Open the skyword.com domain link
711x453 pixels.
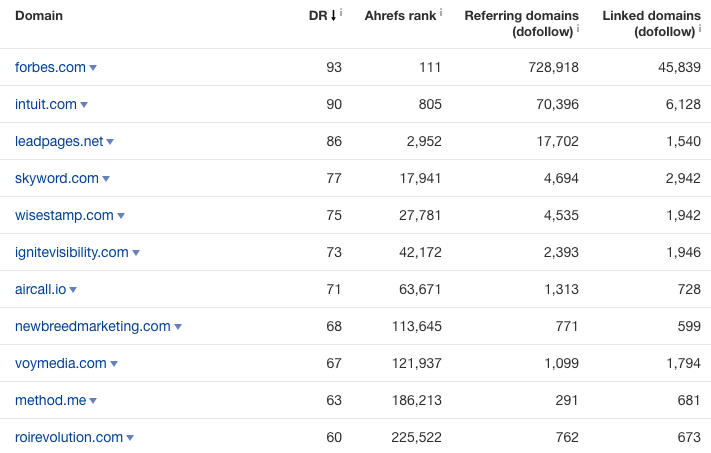[57, 178]
